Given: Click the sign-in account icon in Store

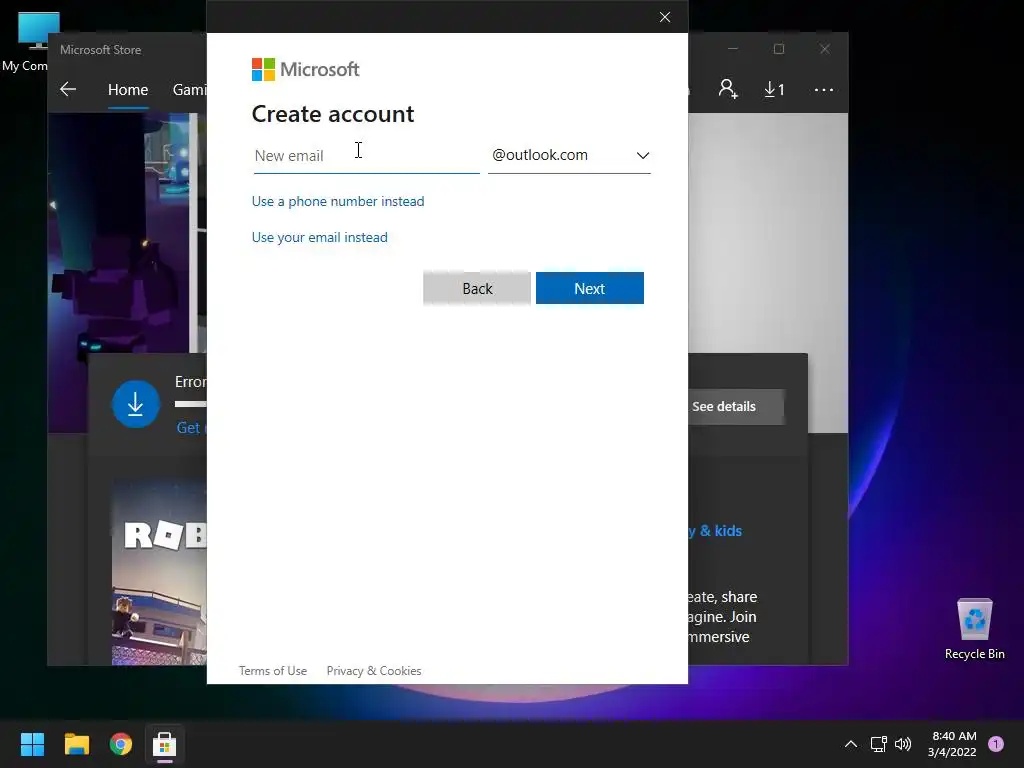Looking at the screenshot, I should click(728, 89).
